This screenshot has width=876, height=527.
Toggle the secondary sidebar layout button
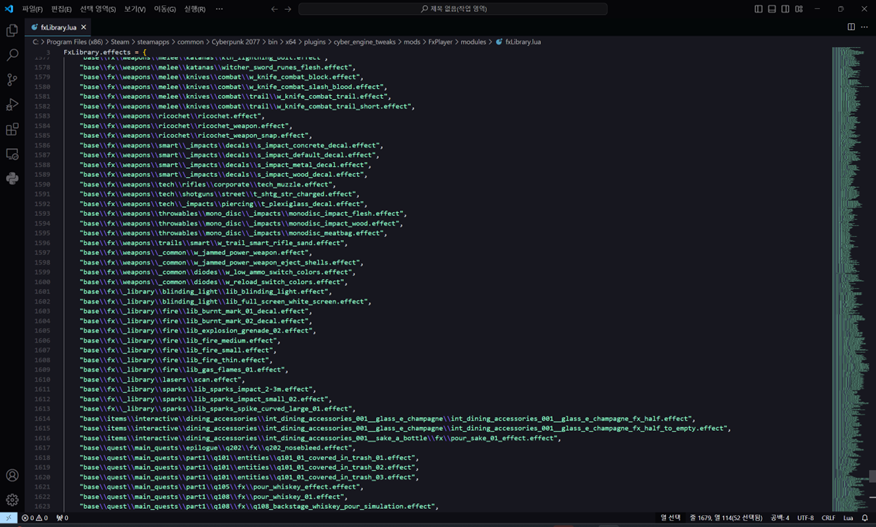785,9
